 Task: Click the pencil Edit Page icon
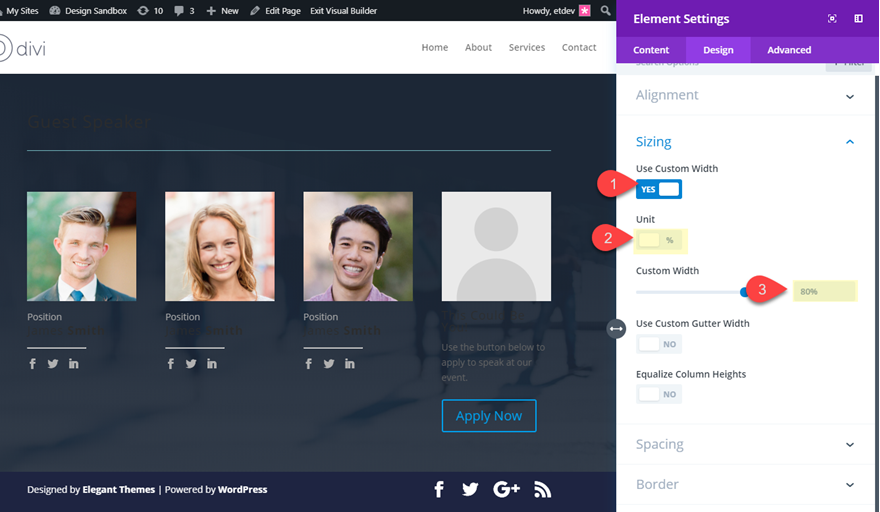(255, 11)
